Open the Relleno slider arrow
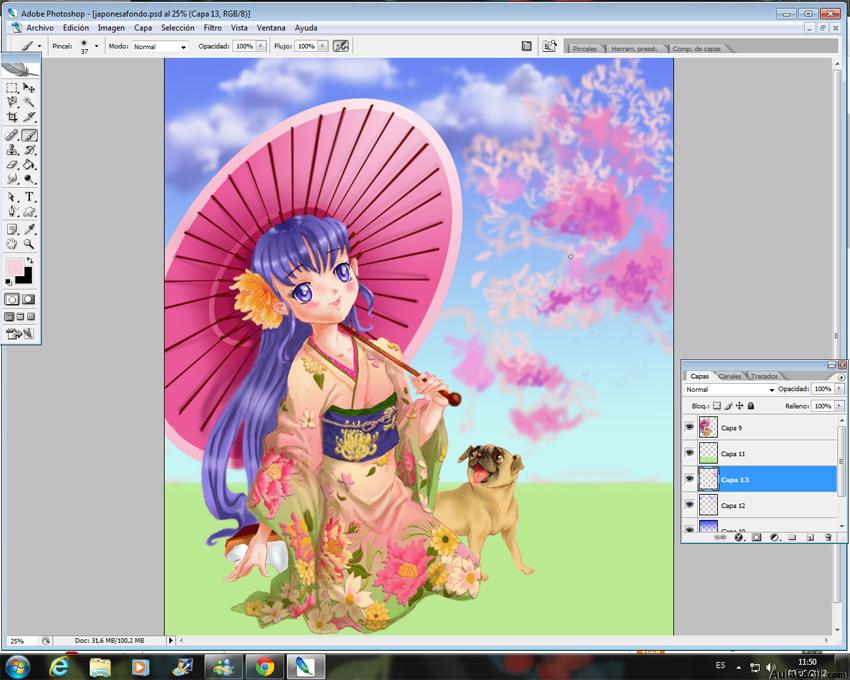The height and width of the screenshot is (680, 850). (839, 406)
